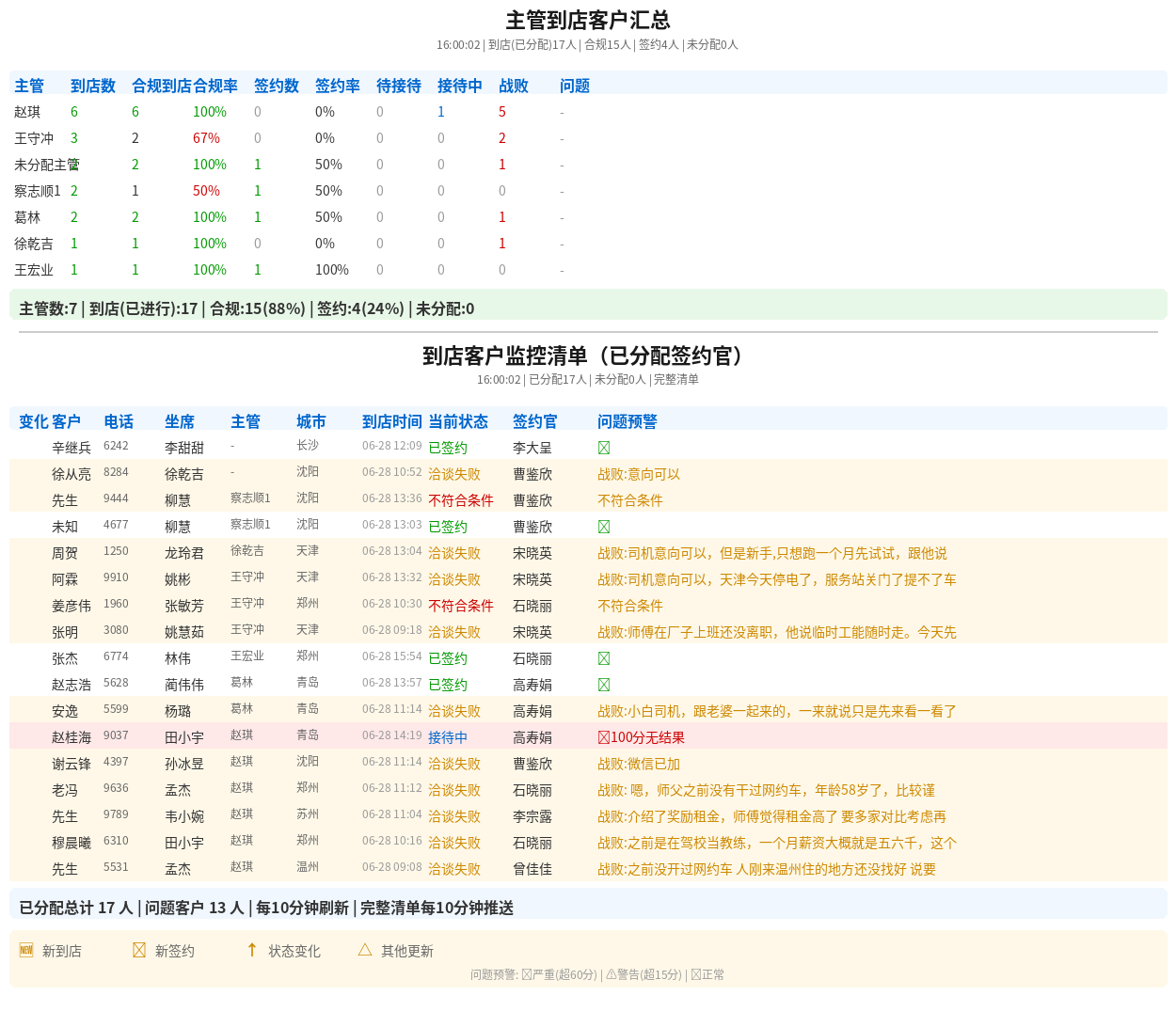Select customer 辛继兵
This screenshot has height=1027, width=1176.
coord(72,449)
